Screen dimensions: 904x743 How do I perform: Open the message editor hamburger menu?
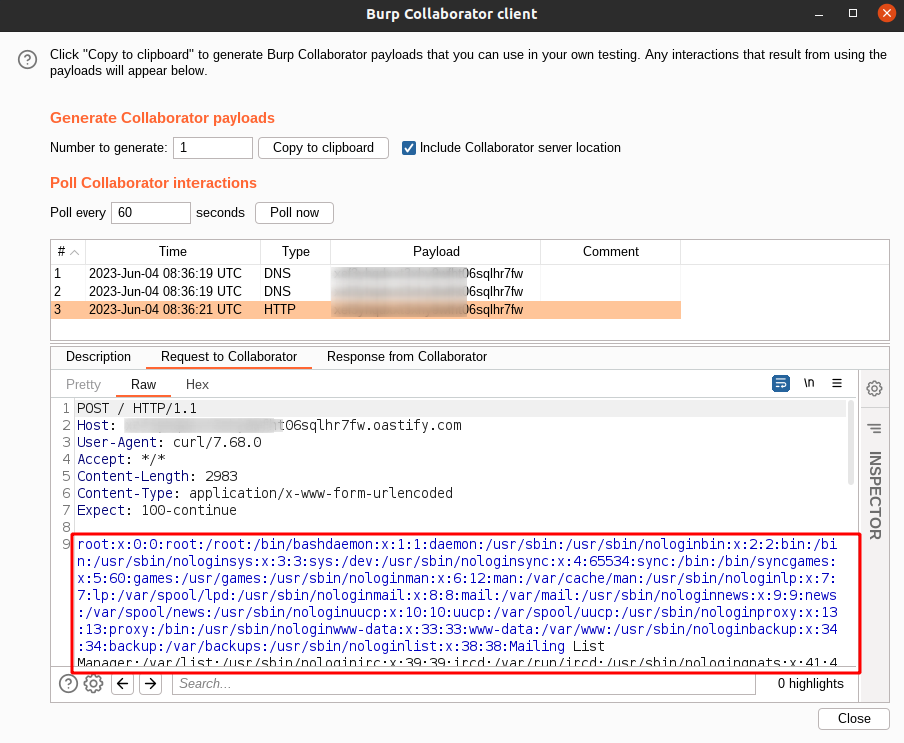click(837, 383)
